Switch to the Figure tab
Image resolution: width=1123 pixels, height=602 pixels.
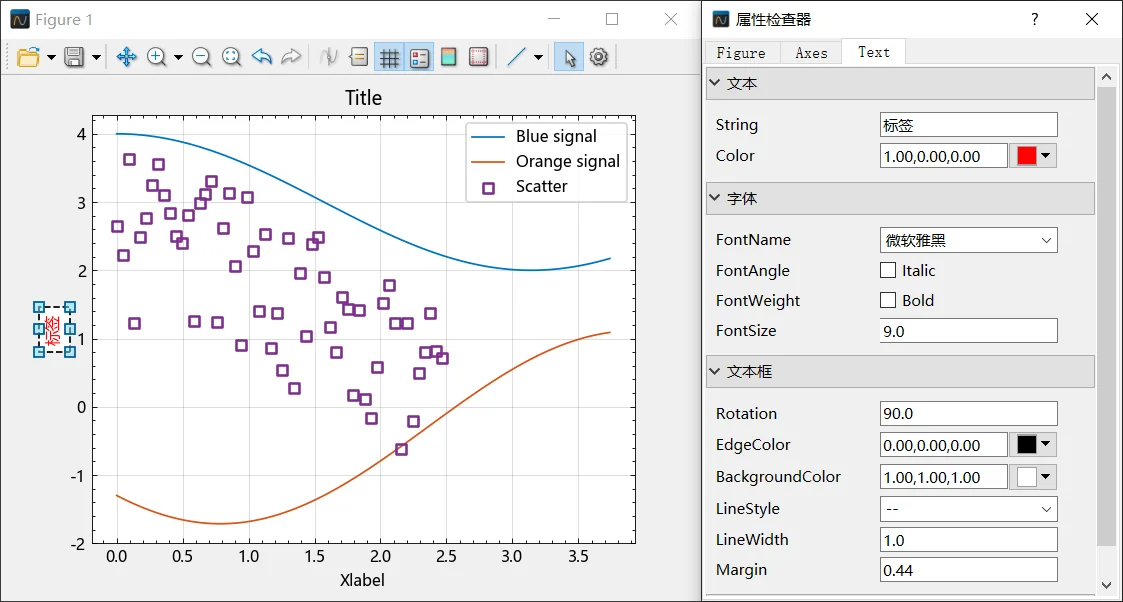(741, 53)
